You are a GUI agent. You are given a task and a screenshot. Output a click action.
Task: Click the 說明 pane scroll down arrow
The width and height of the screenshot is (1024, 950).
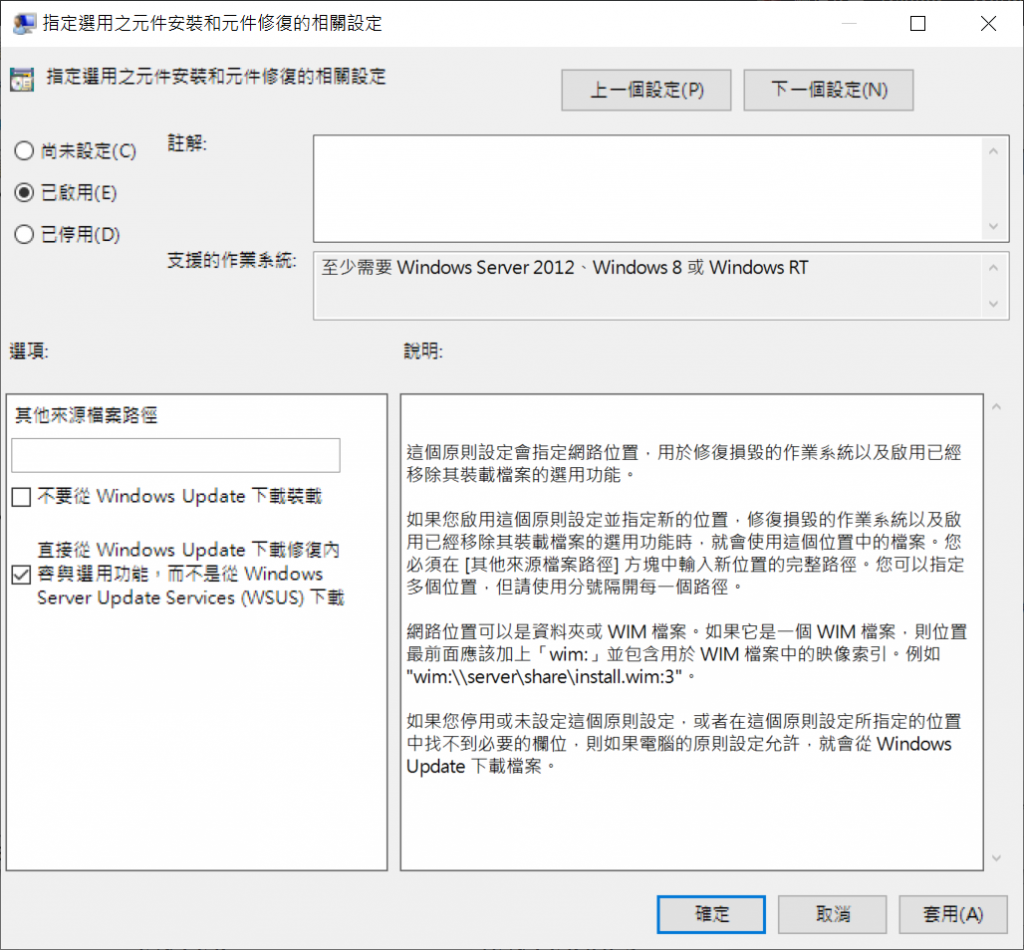pos(996,858)
